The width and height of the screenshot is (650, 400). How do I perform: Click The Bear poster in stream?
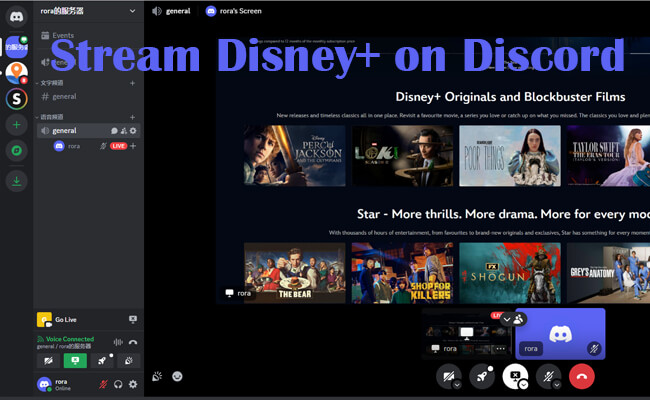tap(294, 273)
